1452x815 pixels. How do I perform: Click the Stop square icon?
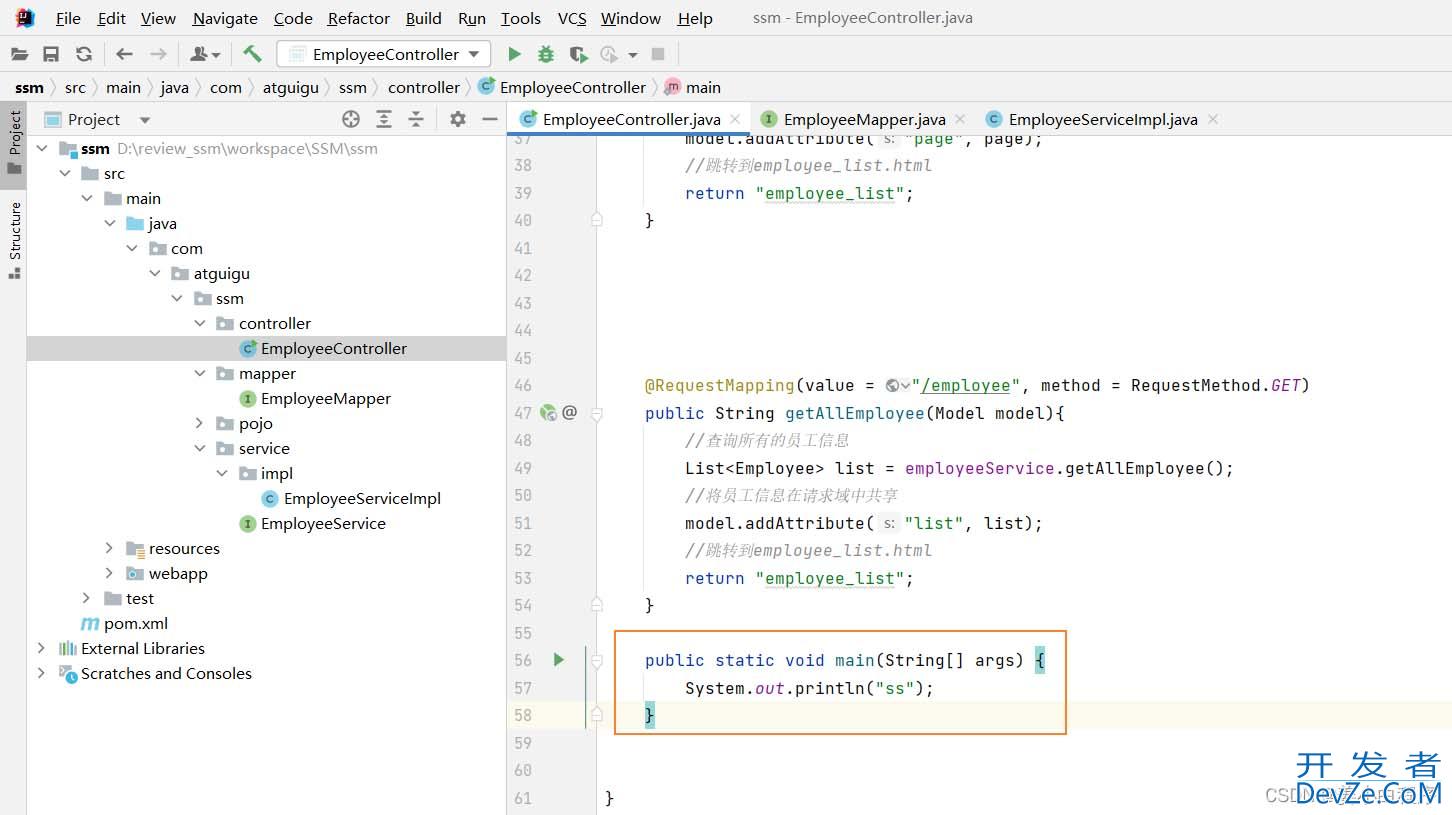point(658,54)
